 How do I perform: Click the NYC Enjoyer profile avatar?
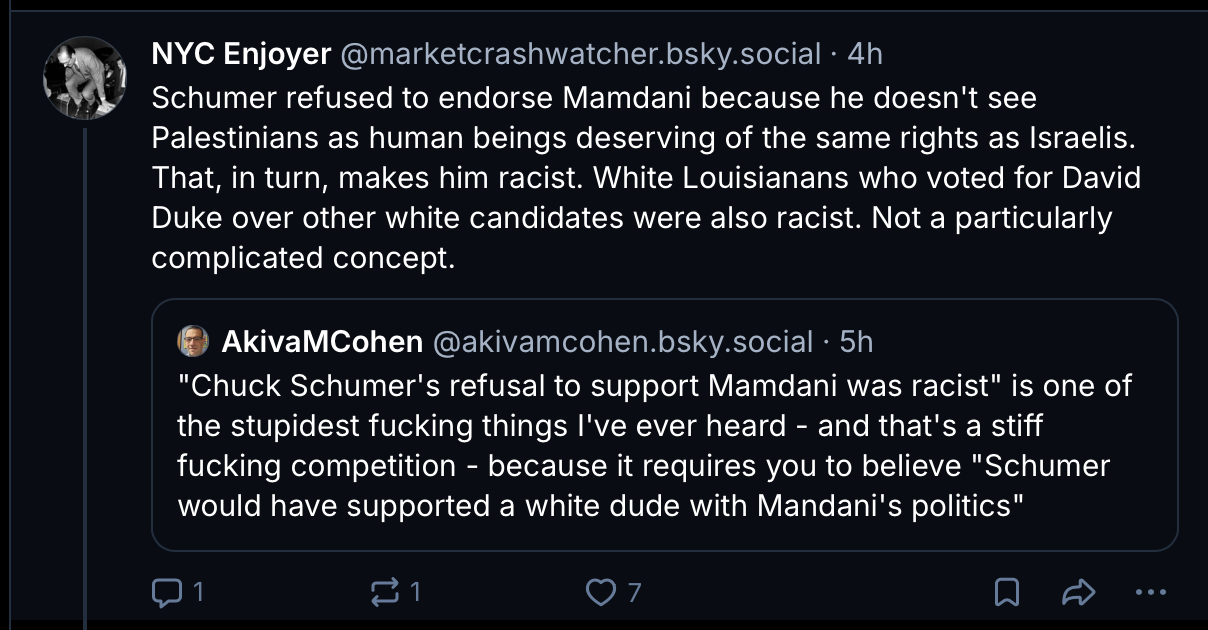(x=84, y=77)
